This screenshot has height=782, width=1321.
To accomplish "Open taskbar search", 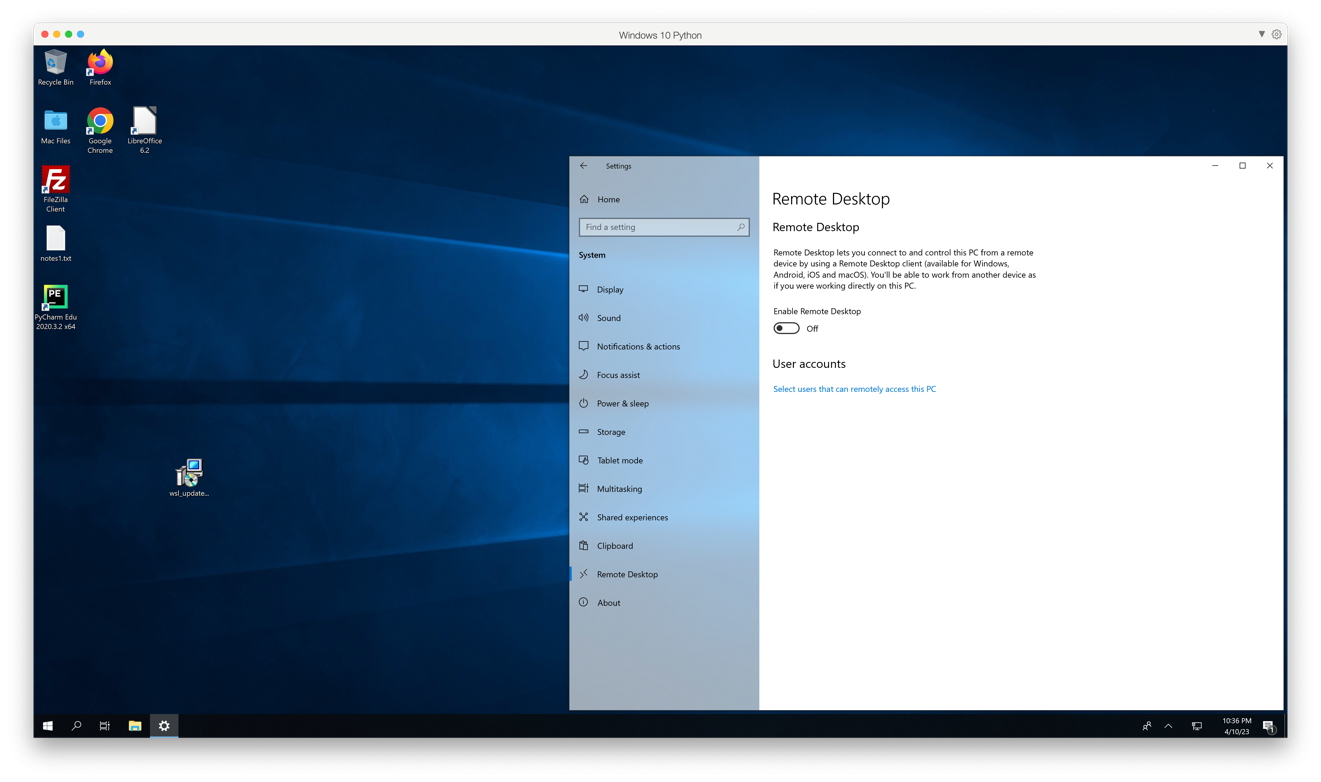I will tap(76, 726).
